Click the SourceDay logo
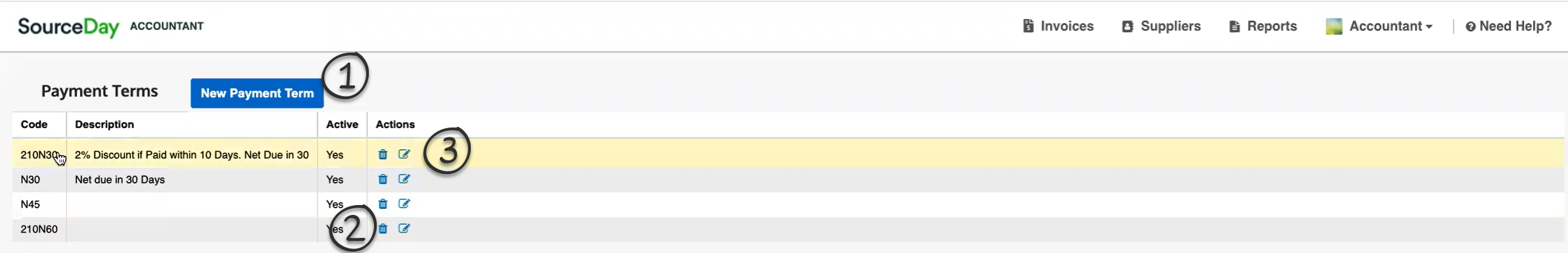This screenshot has height=253, width=1568. 68,27
